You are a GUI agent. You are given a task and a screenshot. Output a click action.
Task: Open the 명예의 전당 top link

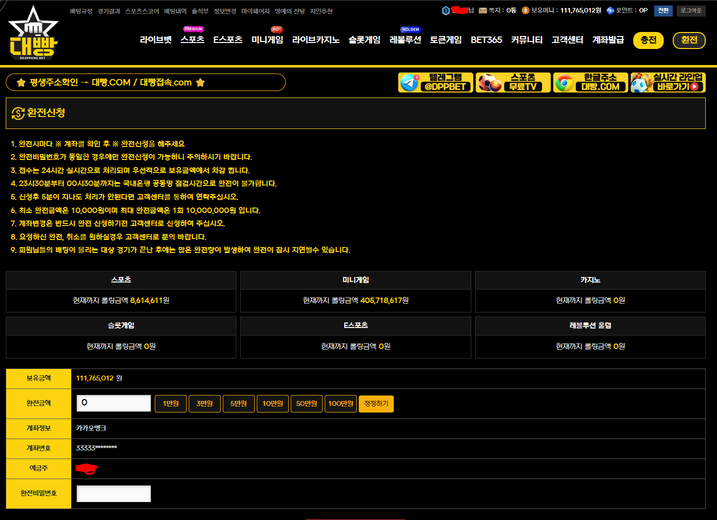289,11
